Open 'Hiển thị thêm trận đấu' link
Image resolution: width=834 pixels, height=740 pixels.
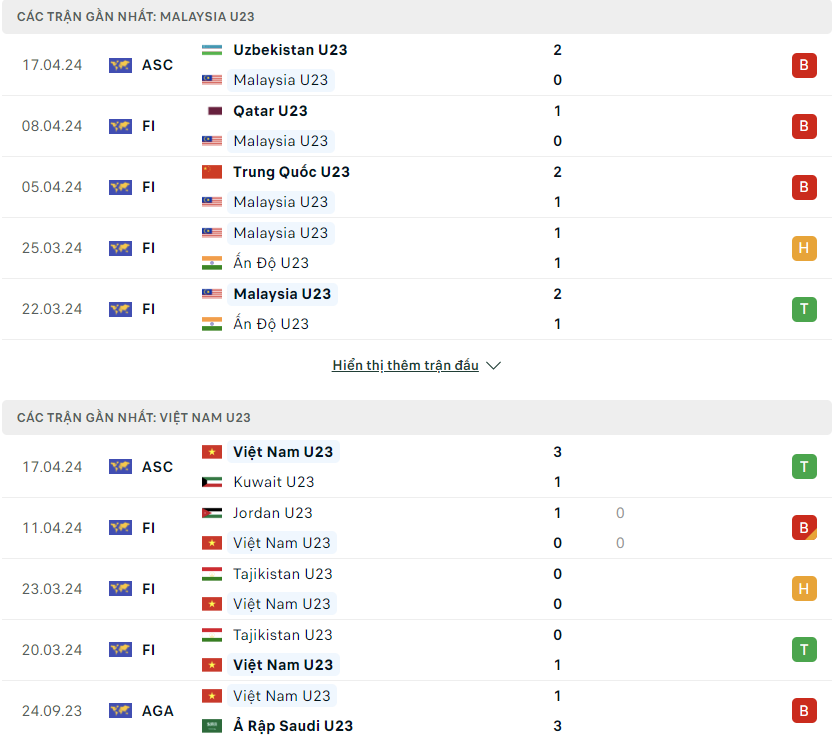pos(405,366)
